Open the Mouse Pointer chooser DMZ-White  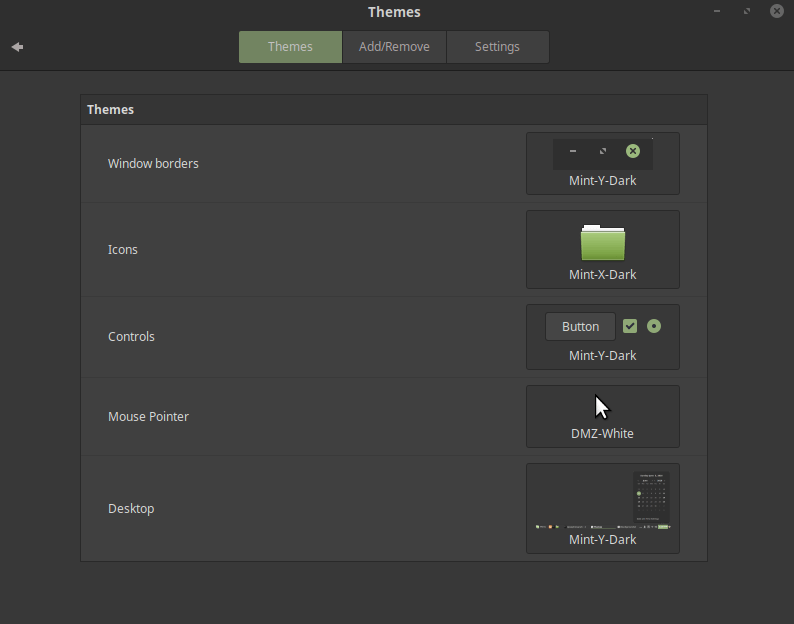[x=603, y=416]
